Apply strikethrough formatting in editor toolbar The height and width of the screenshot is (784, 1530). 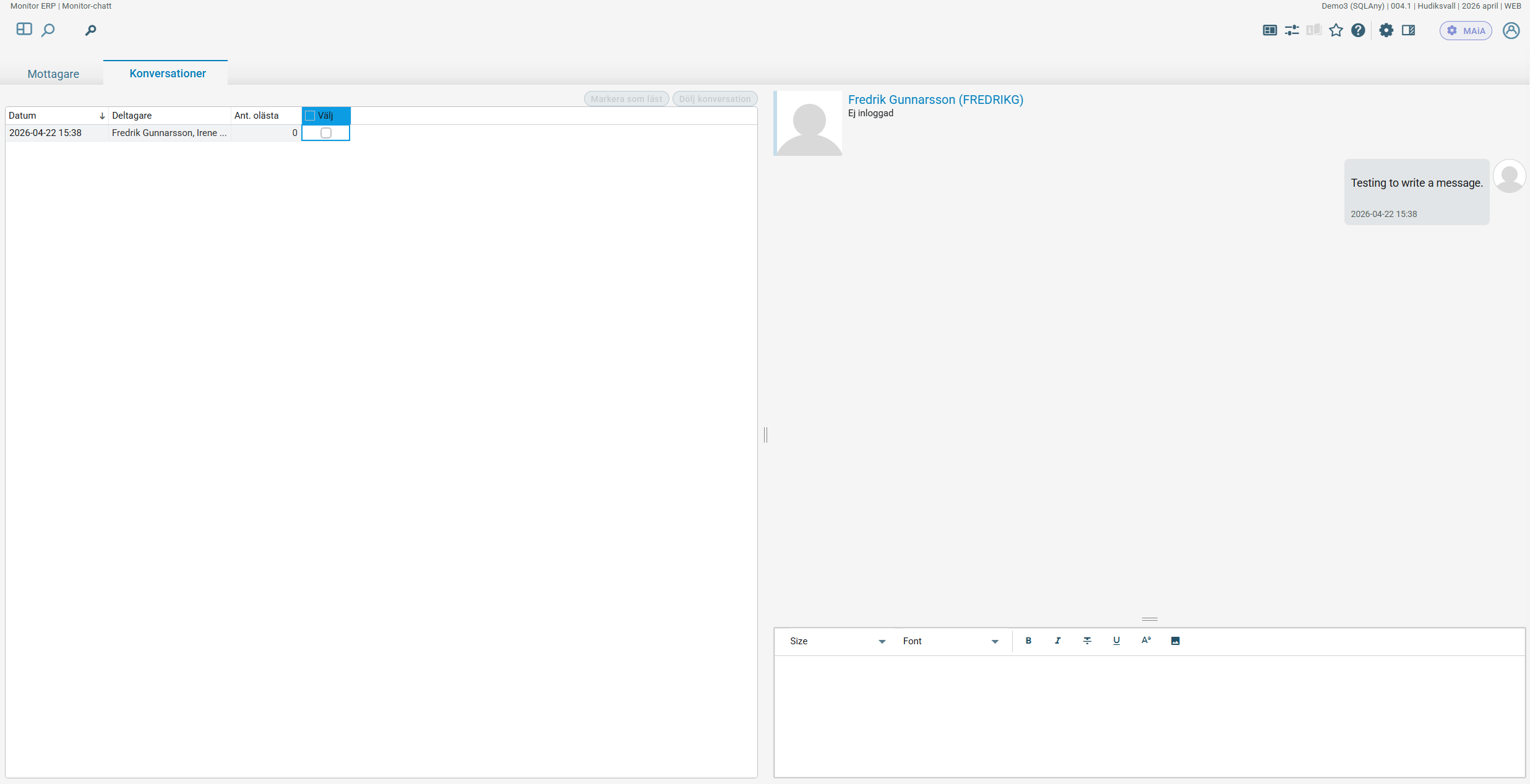click(1087, 641)
